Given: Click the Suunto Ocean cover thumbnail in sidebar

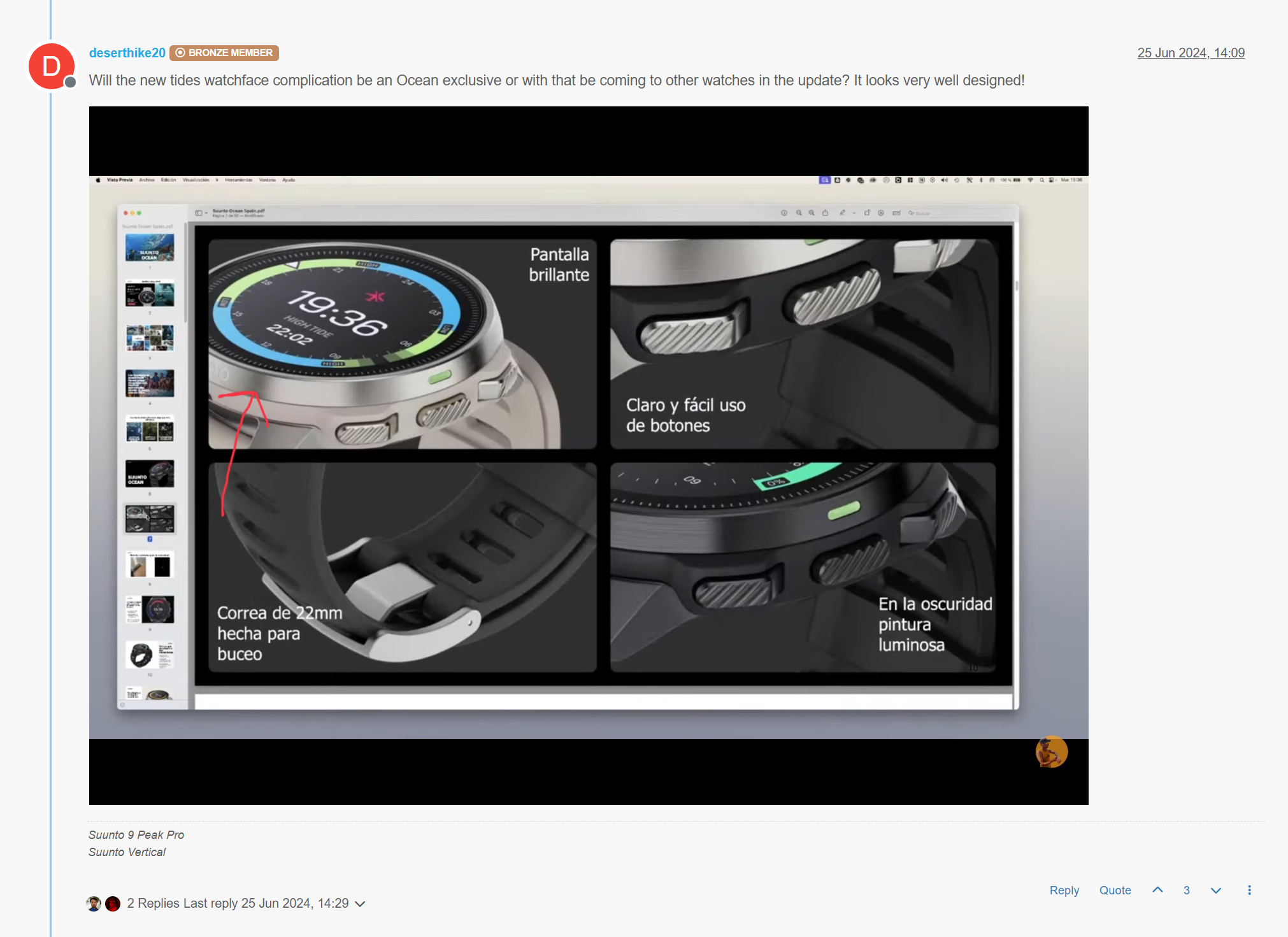Looking at the screenshot, I should point(150,248).
